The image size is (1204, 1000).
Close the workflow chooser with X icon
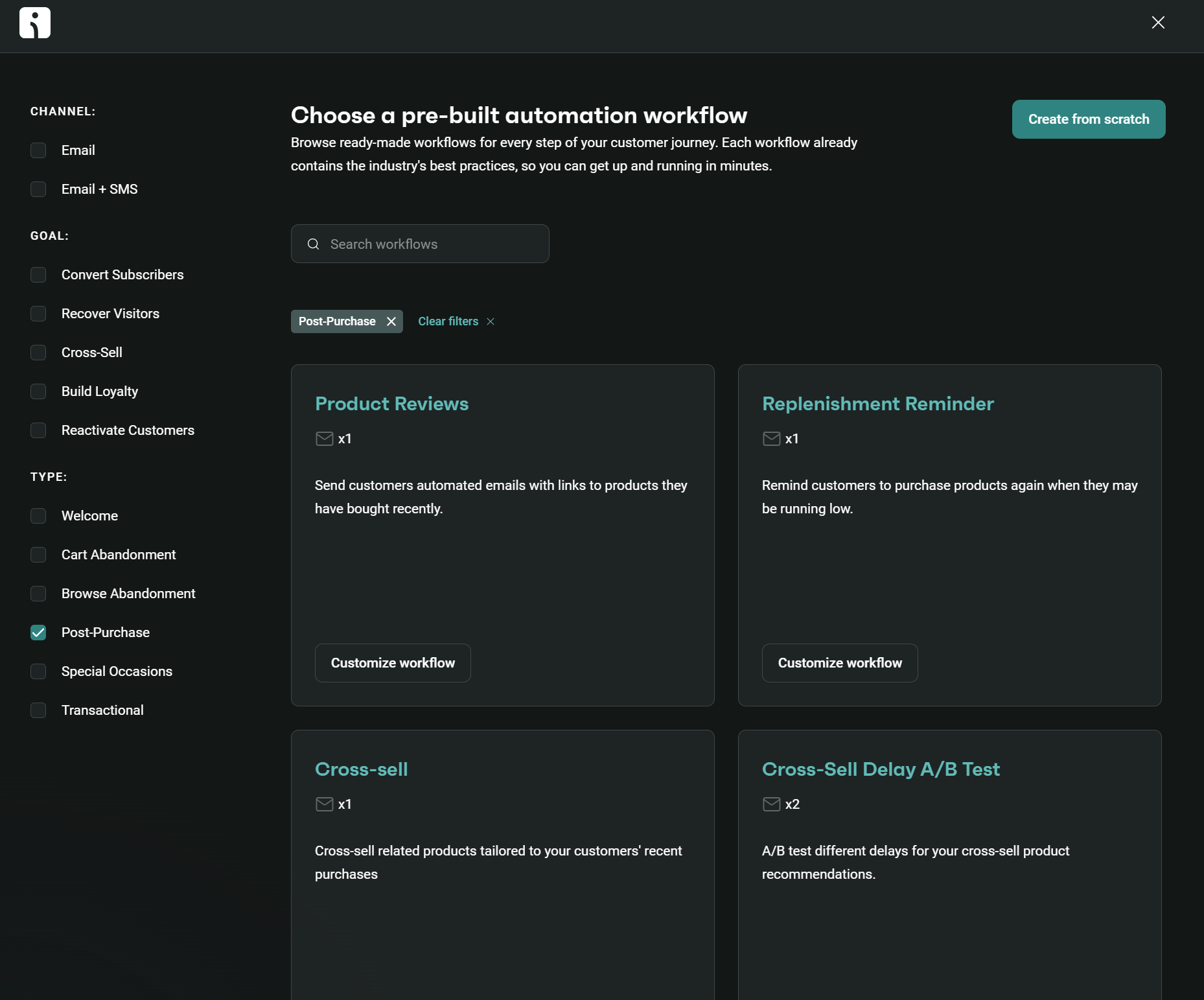click(x=1158, y=23)
